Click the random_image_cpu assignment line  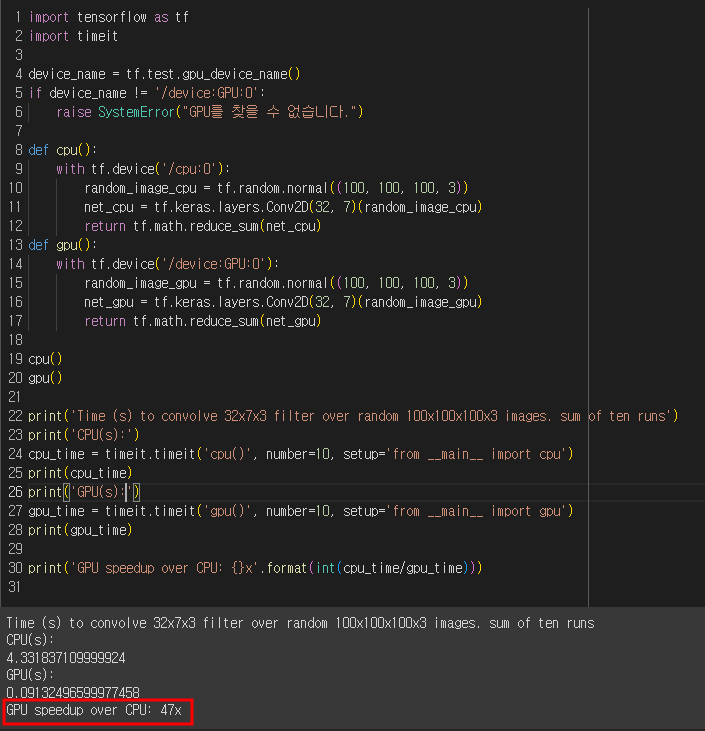(x=276, y=188)
